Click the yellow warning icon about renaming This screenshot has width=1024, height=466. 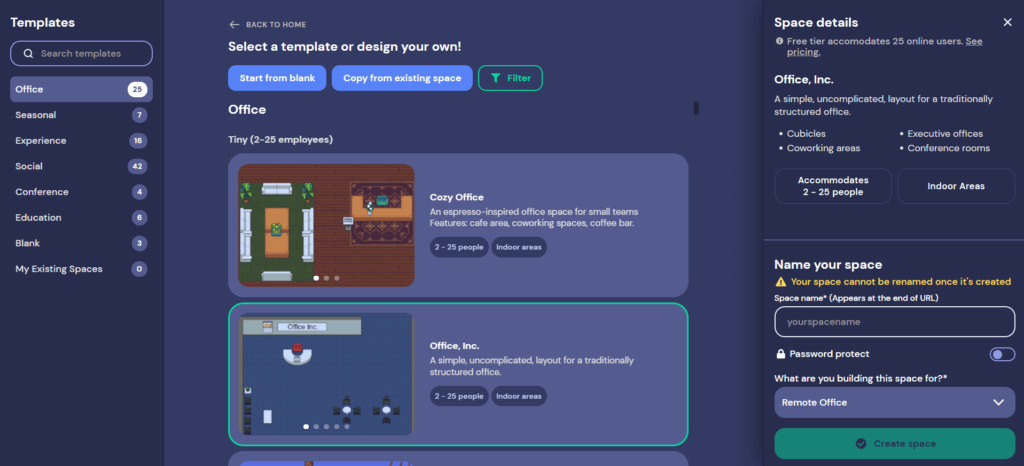point(780,282)
